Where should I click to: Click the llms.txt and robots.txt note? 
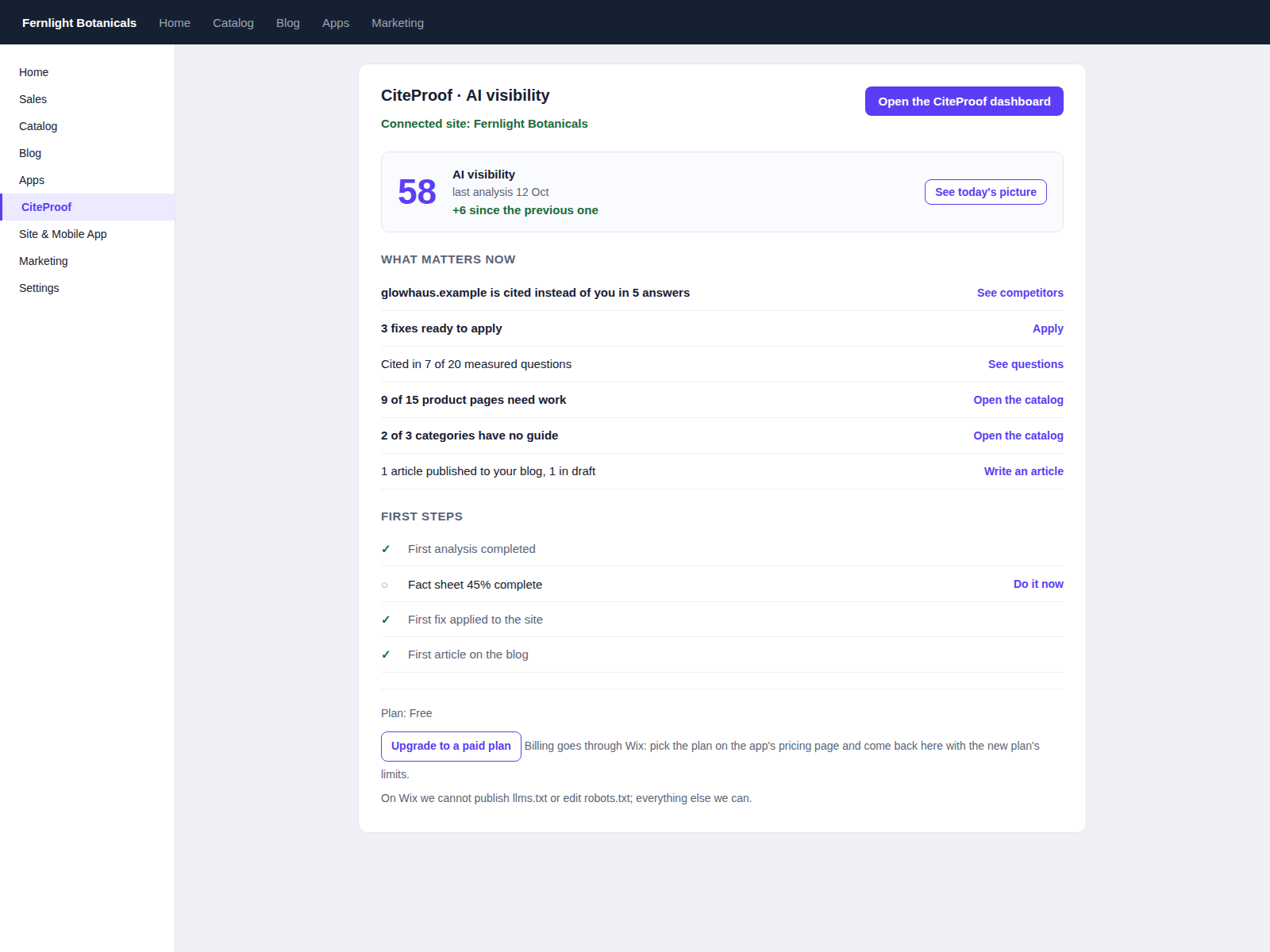click(x=566, y=798)
